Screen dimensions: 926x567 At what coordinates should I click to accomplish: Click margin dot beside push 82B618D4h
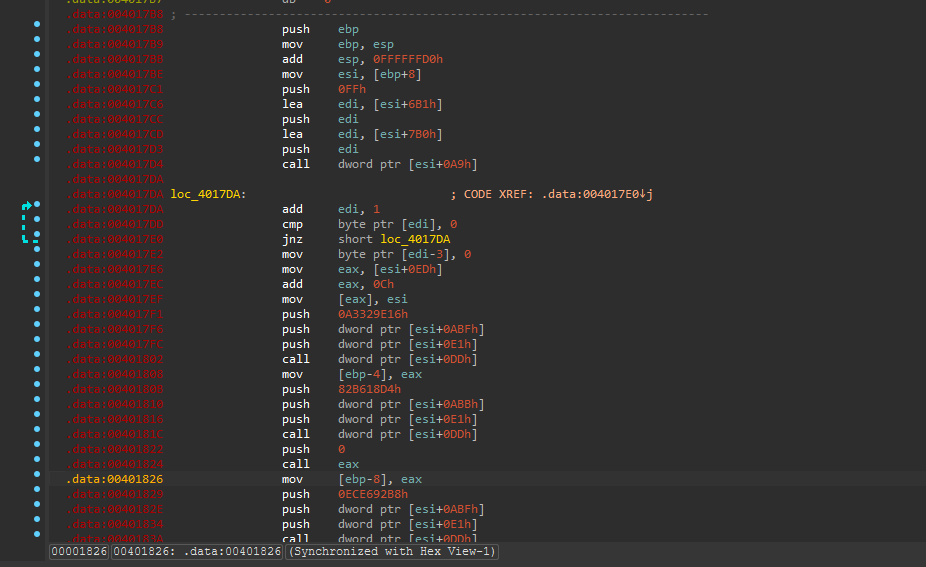[37, 390]
